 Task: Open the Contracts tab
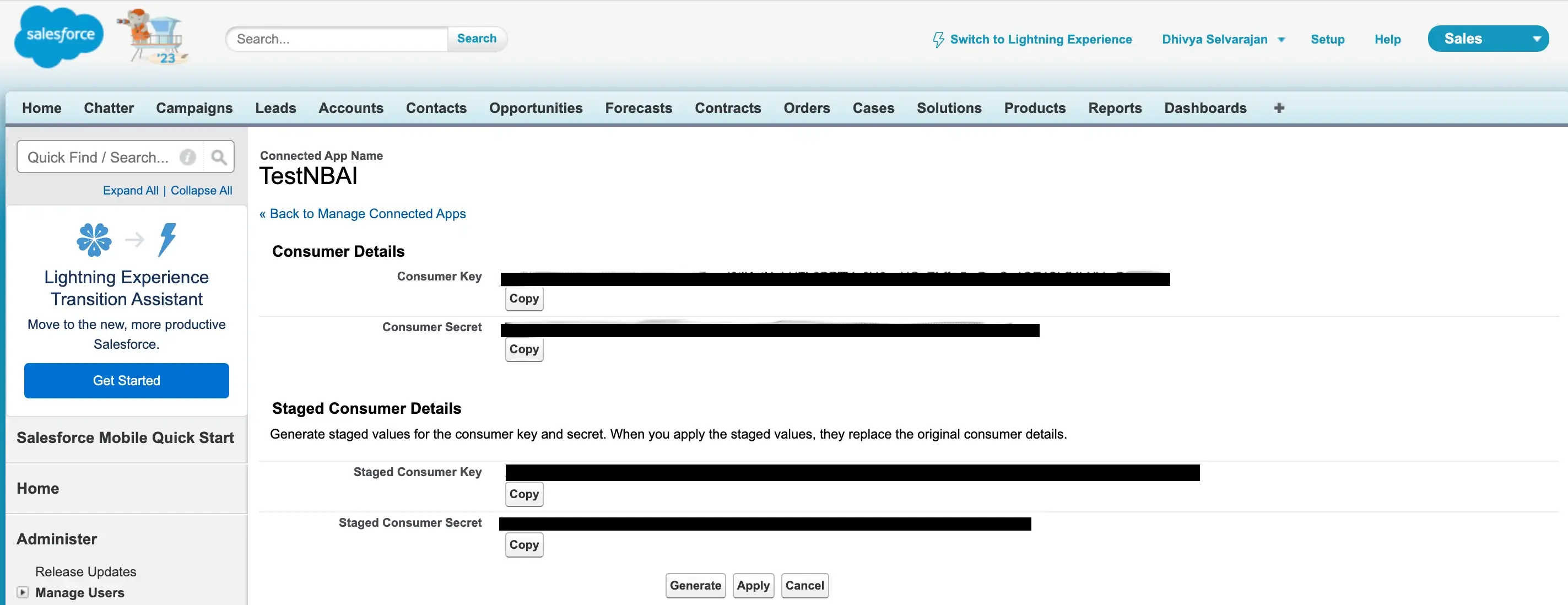(728, 108)
